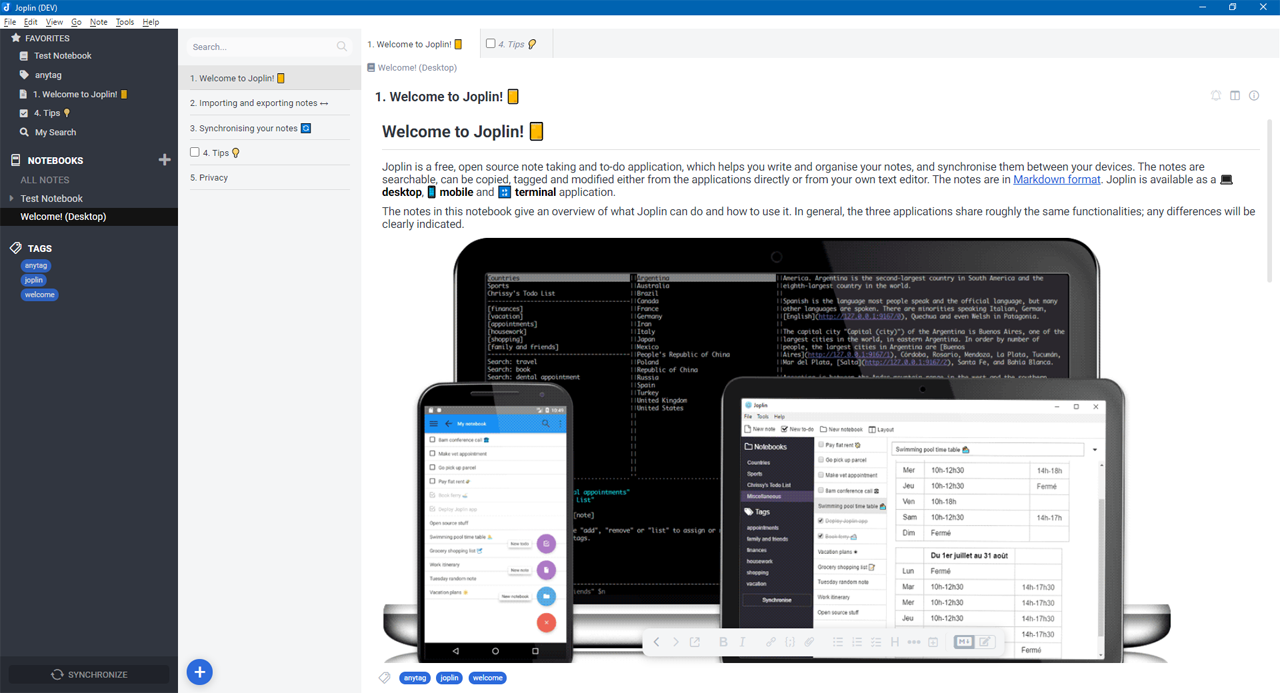This screenshot has width=1280, height=693.
Task: Switch to rich text editor mode
Action: [x=986, y=642]
